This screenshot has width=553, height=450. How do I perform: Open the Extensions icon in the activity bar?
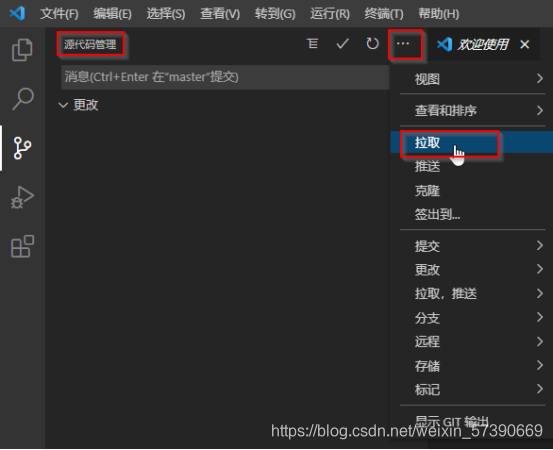point(23,246)
